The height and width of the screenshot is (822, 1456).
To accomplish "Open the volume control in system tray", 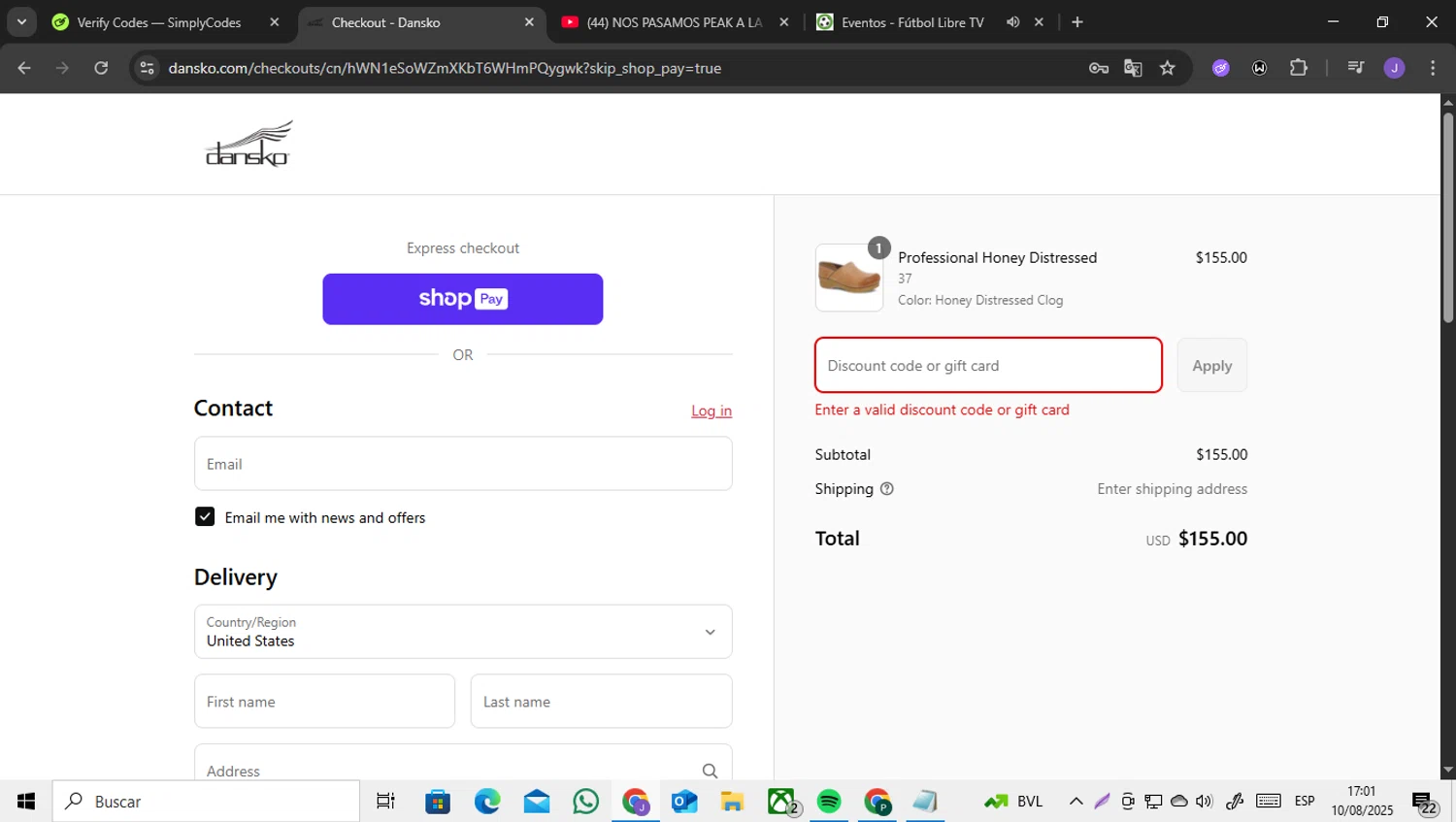I will (1205, 802).
